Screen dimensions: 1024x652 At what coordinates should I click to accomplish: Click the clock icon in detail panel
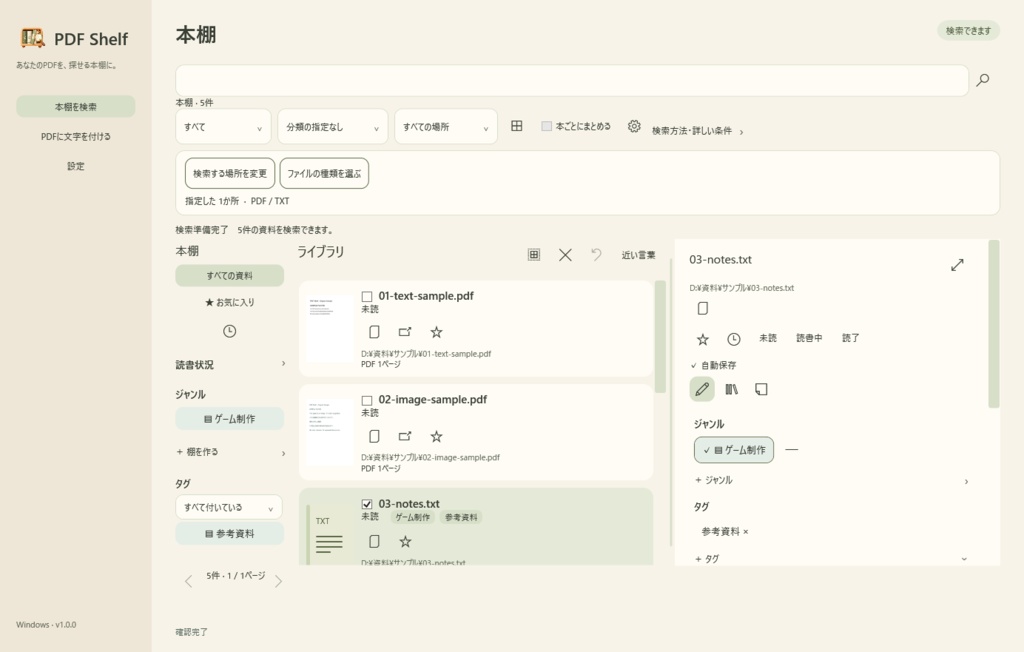click(734, 339)
